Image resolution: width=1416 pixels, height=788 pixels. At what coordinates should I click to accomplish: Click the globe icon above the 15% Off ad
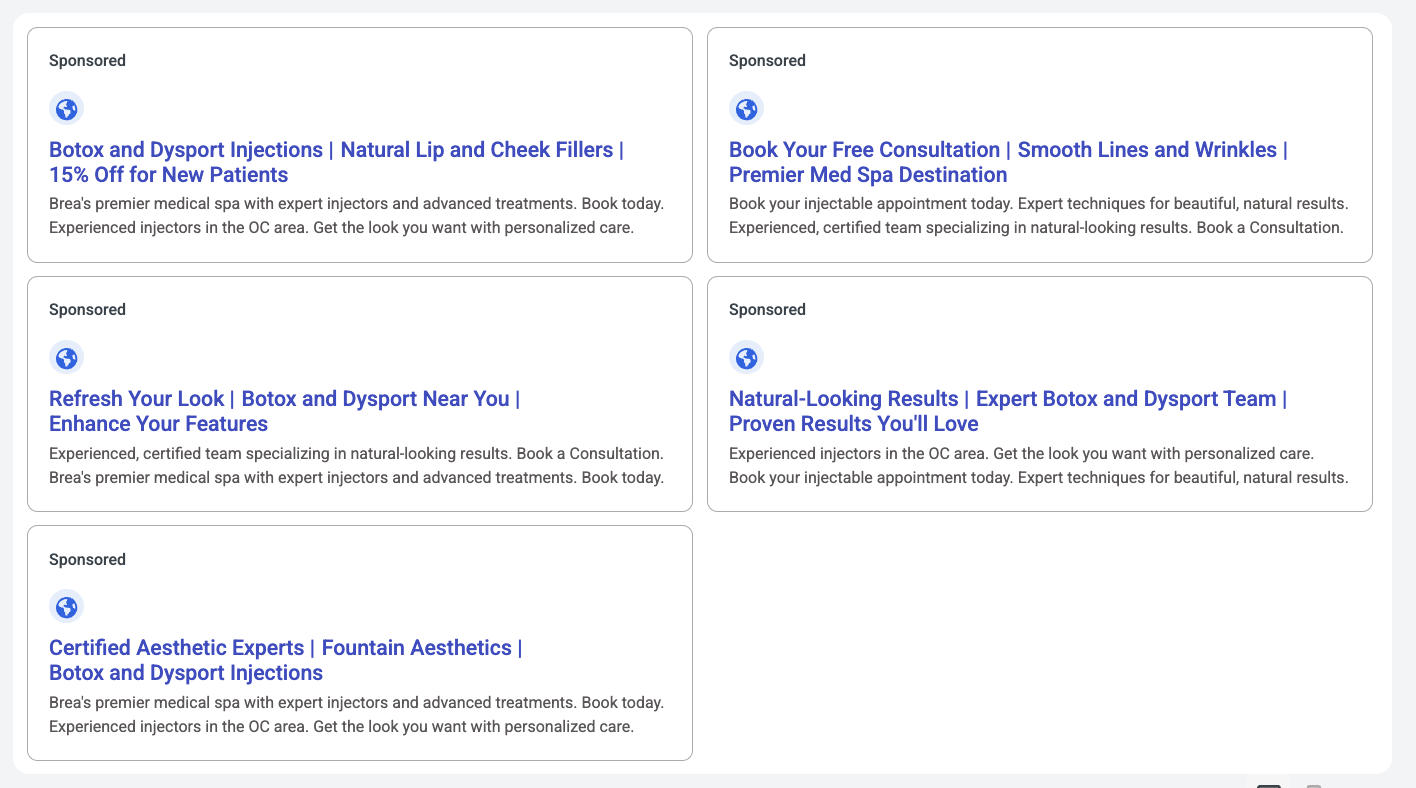tap(66, 109)
